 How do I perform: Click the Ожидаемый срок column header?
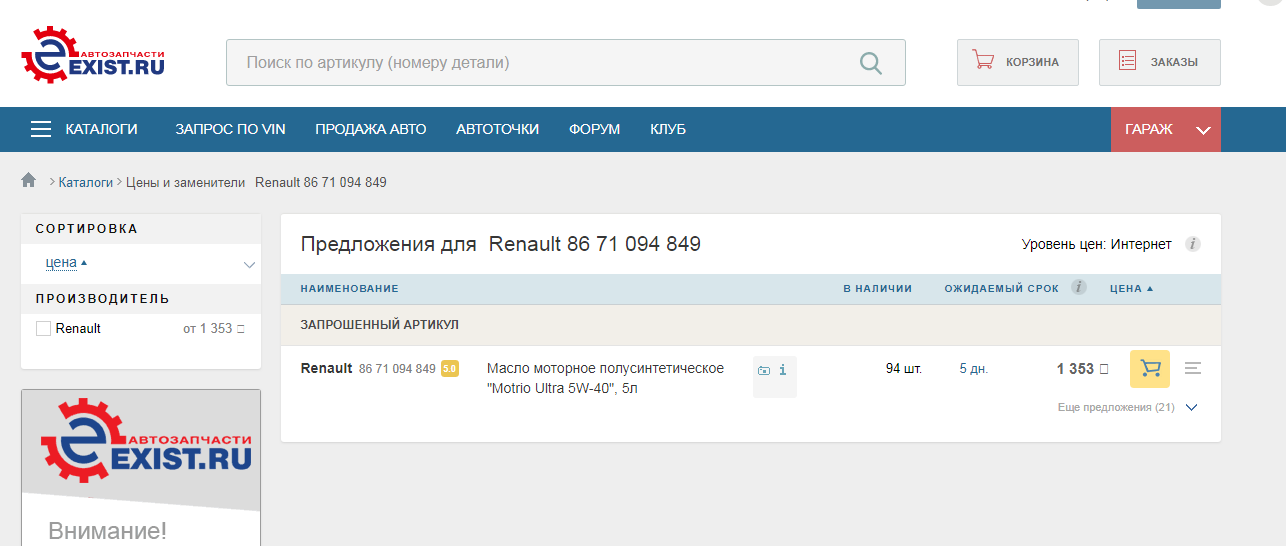(1001, 289)
